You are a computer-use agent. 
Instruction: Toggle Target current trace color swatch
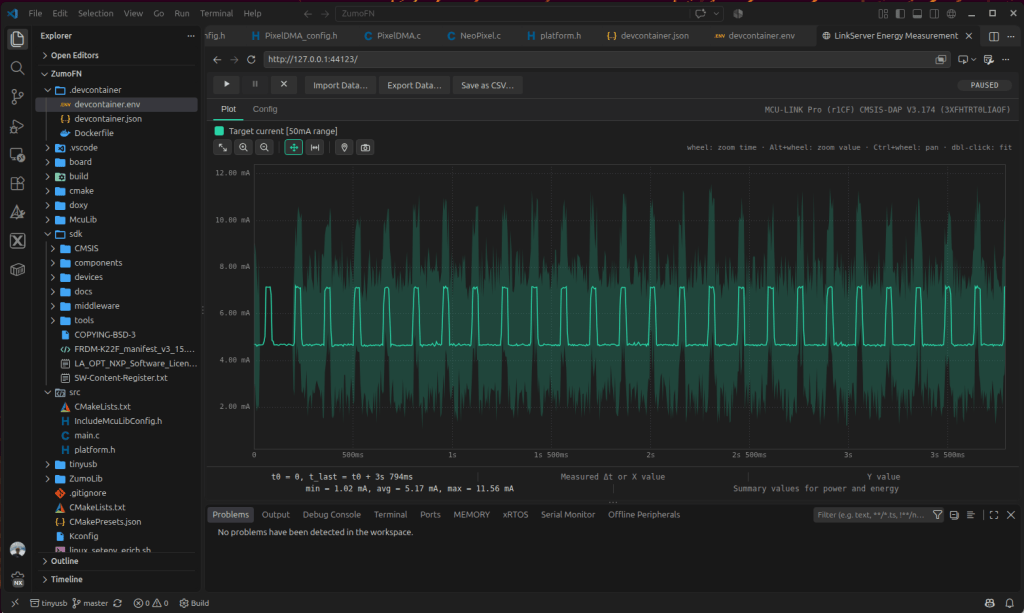pyautogui.click(x=219, y=131)
